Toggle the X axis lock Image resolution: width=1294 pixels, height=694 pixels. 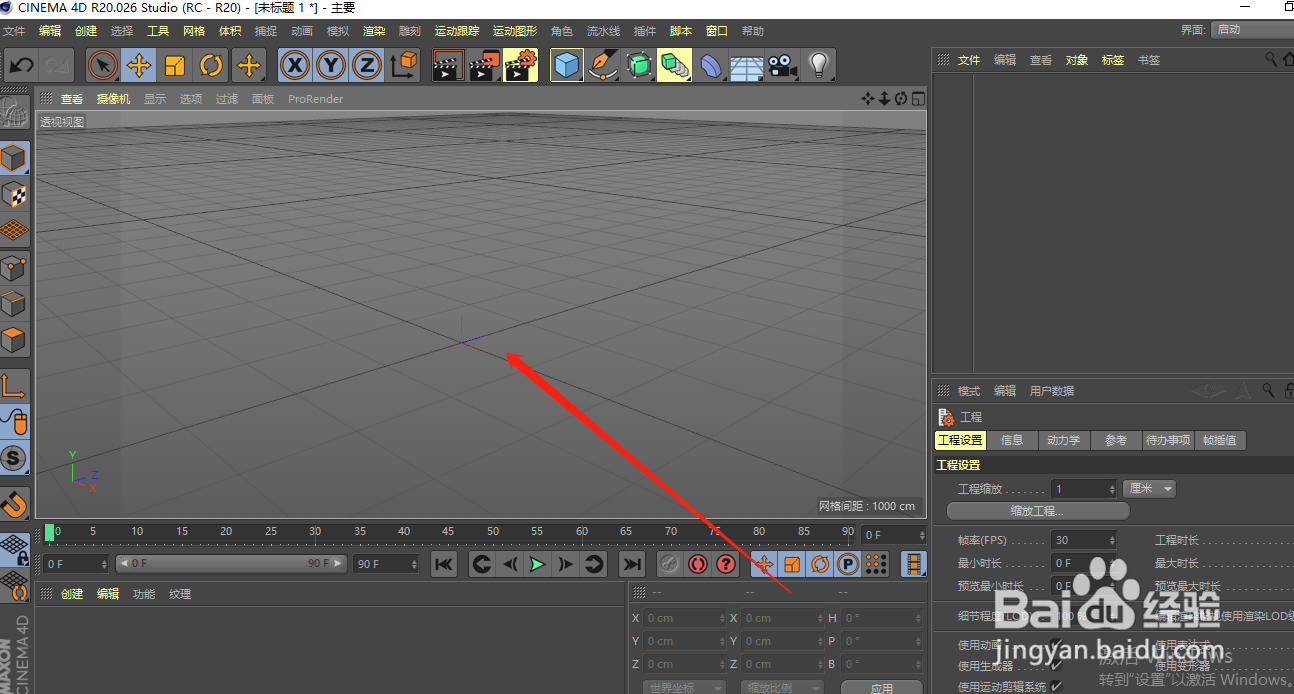(294, 67)
